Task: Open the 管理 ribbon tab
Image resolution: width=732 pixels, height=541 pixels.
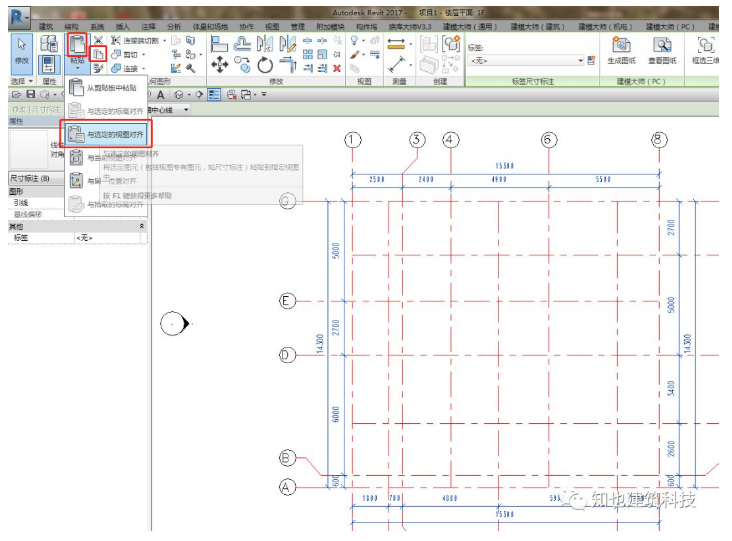Action: pyautogui.click(x=298, y=27)
